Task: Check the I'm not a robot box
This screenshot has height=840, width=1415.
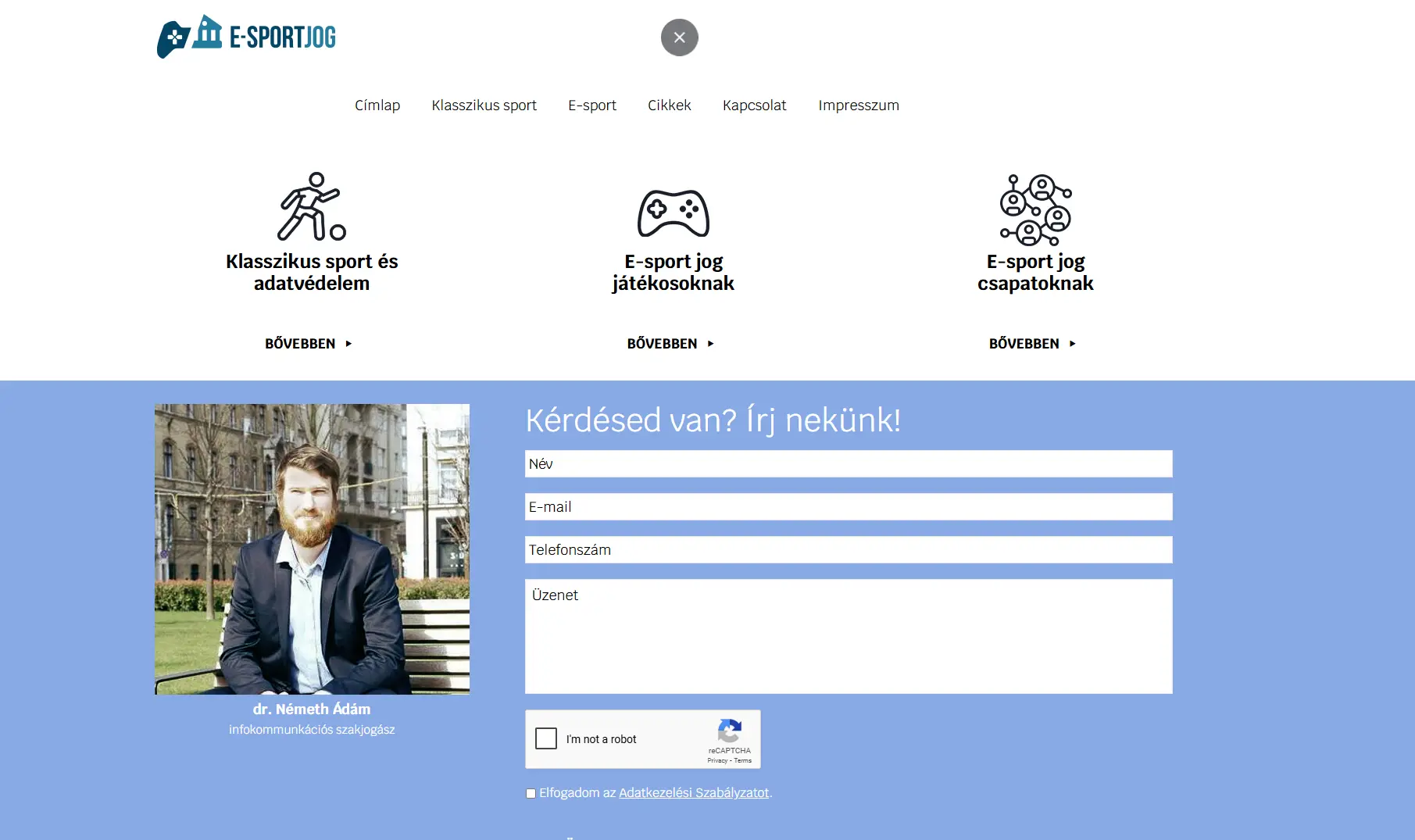Action: click(545, 738)
